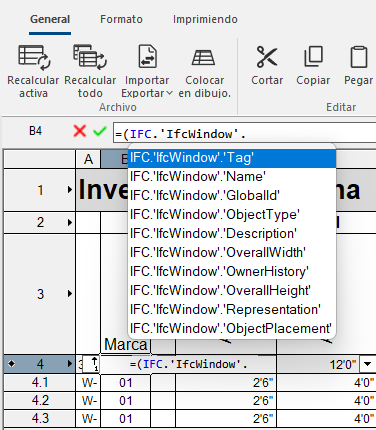Viewport: 376px width, 430px height.
Task: Select IFC.'IfcWindow'.'OverallHeight' suggestion
Action: point(232,291)
